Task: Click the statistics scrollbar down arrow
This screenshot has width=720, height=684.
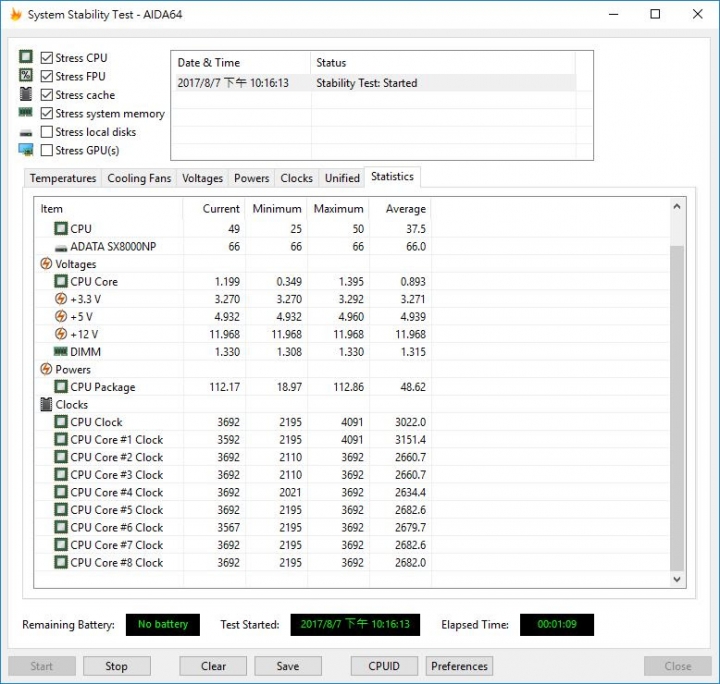Action: point(677,579)
